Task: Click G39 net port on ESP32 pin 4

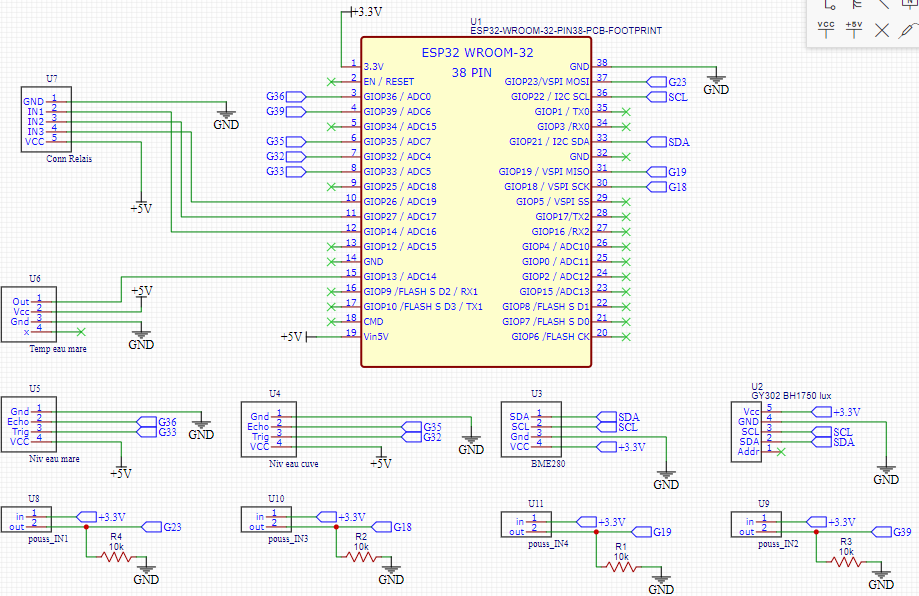Action: (x=286, y=111)
